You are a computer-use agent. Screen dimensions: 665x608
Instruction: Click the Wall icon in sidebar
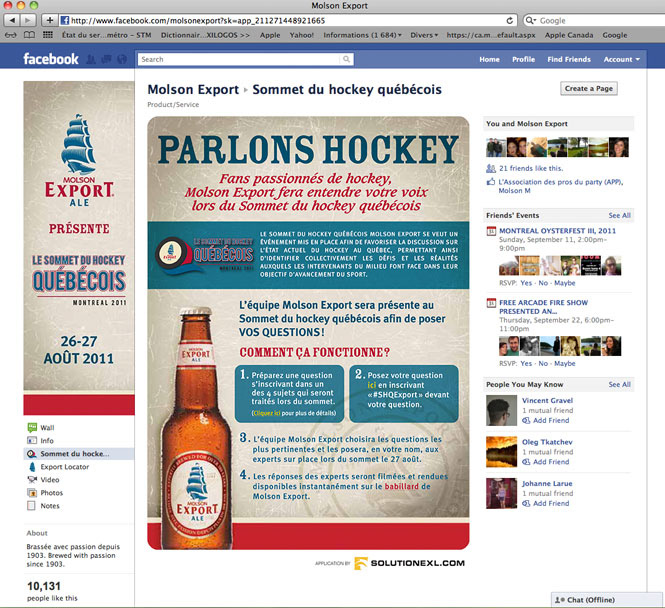pyautogui.click(x=31, y=427)
